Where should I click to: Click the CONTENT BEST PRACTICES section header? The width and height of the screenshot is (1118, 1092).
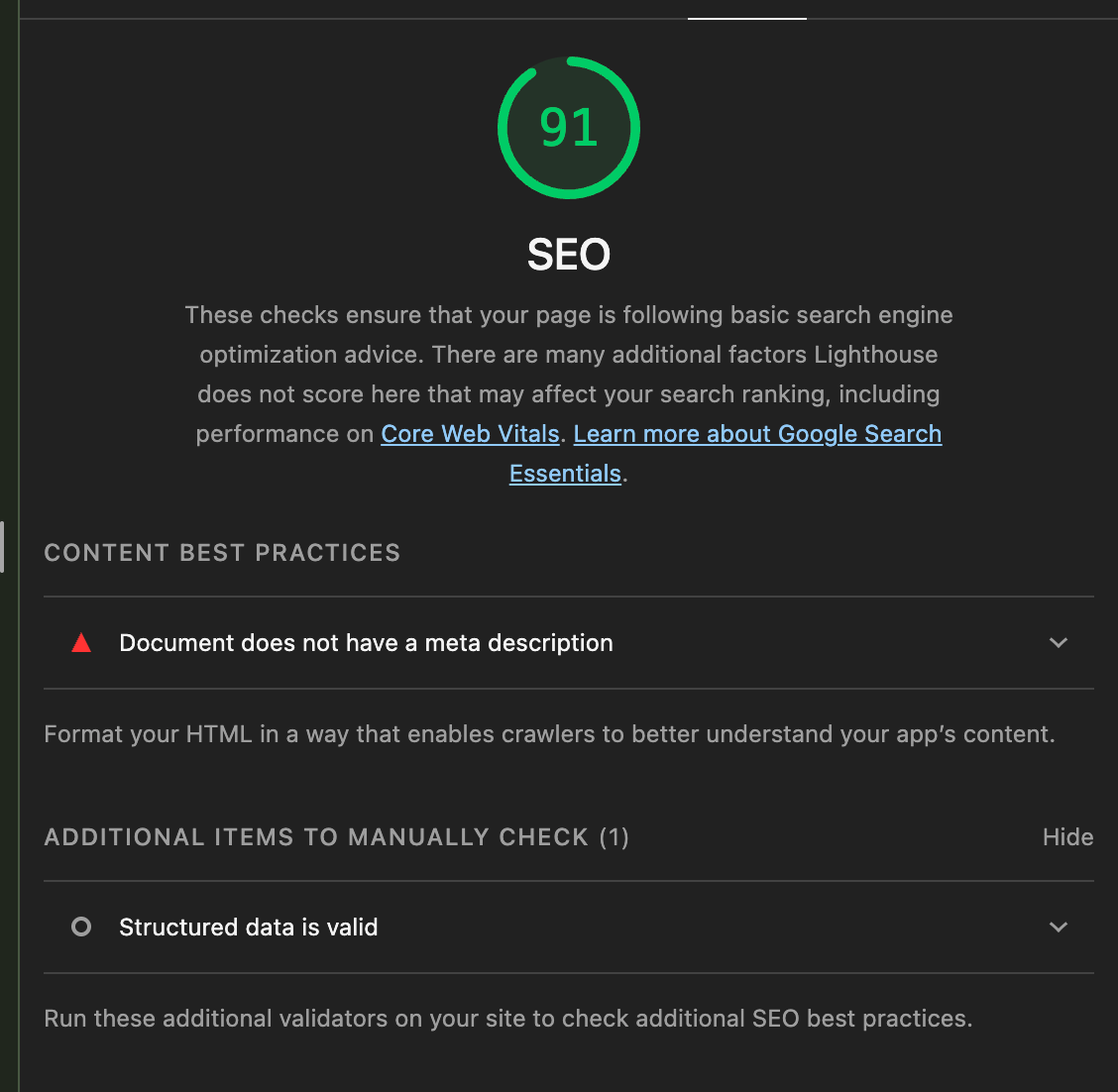[221, 552]
